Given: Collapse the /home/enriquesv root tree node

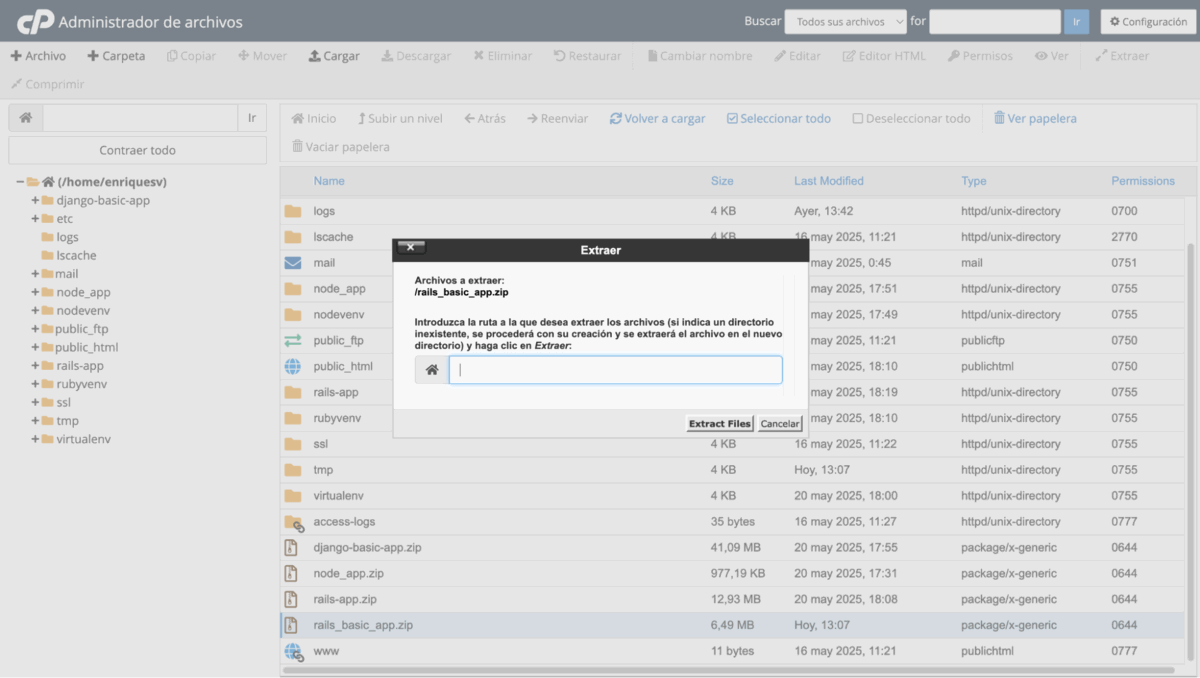Looking at the screenshot, I should pos(20,182).
